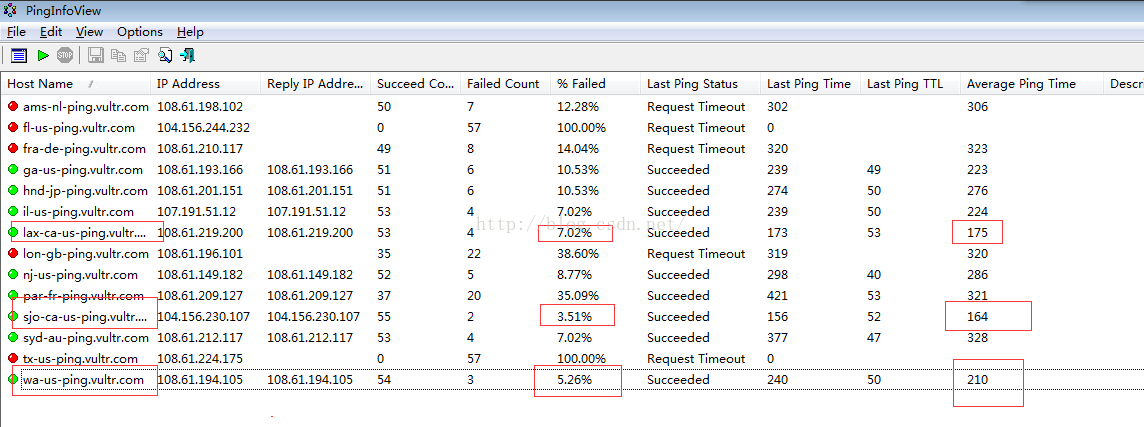
Task: Sort by the Host Name column header
Action: pos(42,84)
